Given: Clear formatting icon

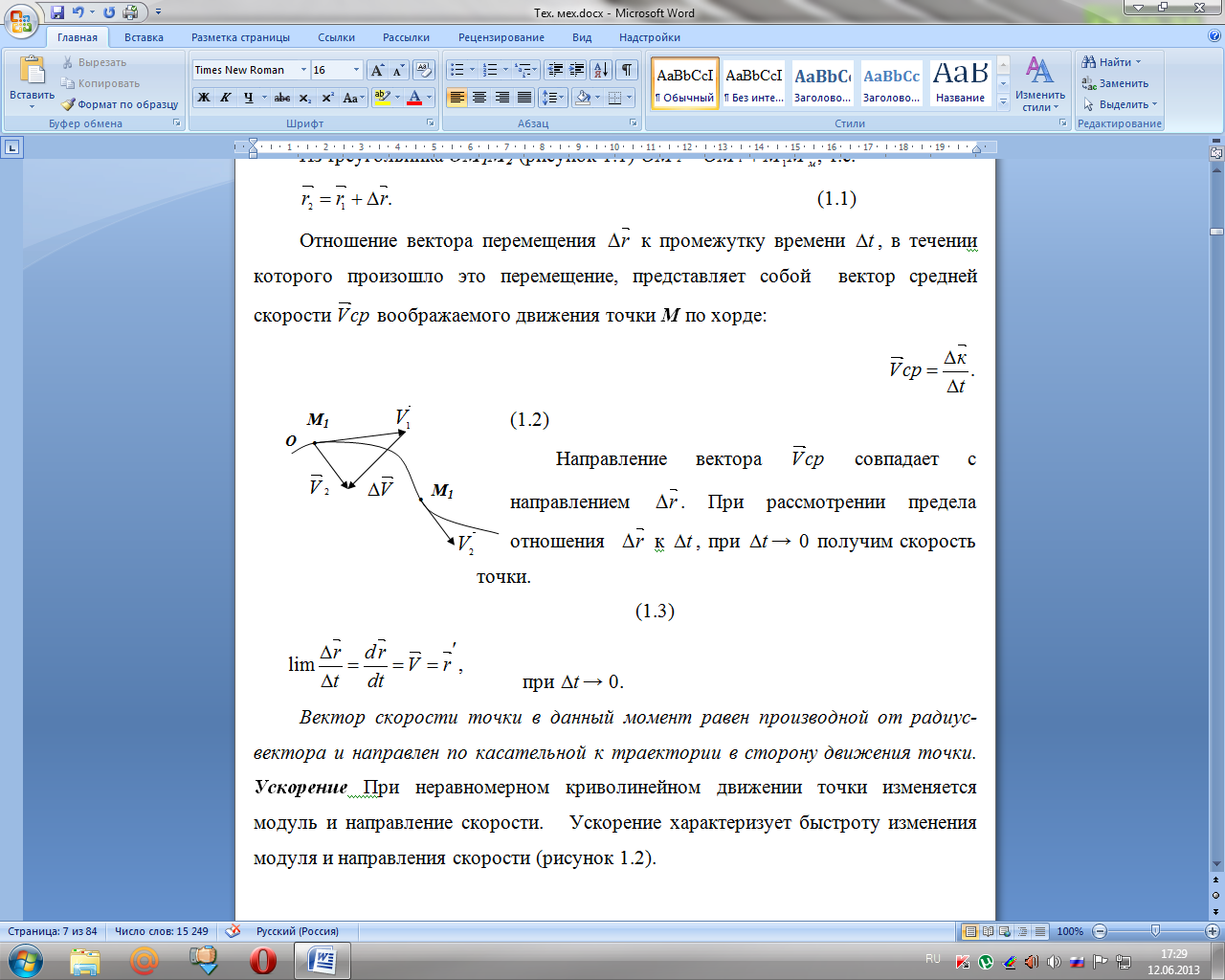Looking at the screenshot, I should 424,70.
